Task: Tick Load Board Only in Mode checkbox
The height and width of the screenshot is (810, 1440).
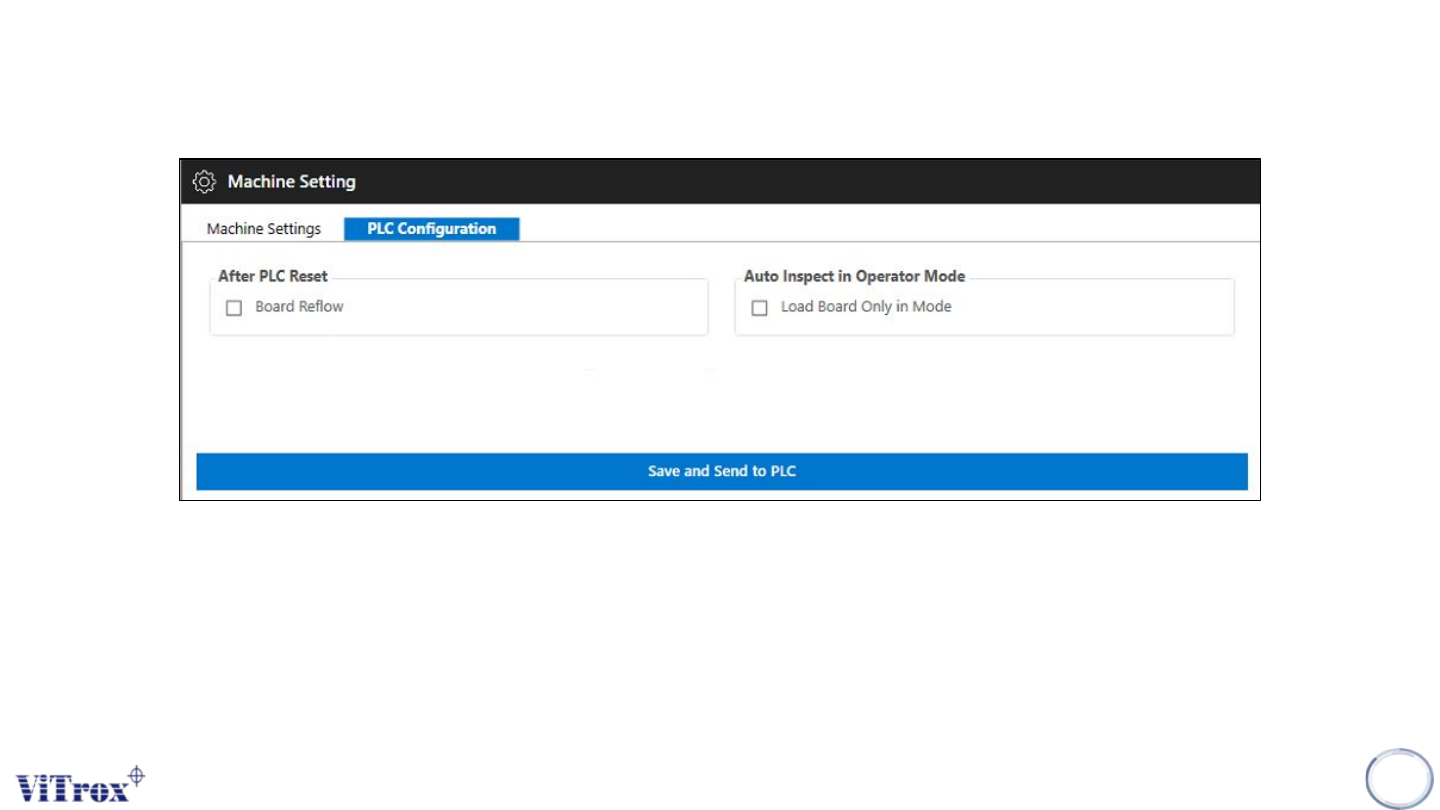Action: (759, 308)
